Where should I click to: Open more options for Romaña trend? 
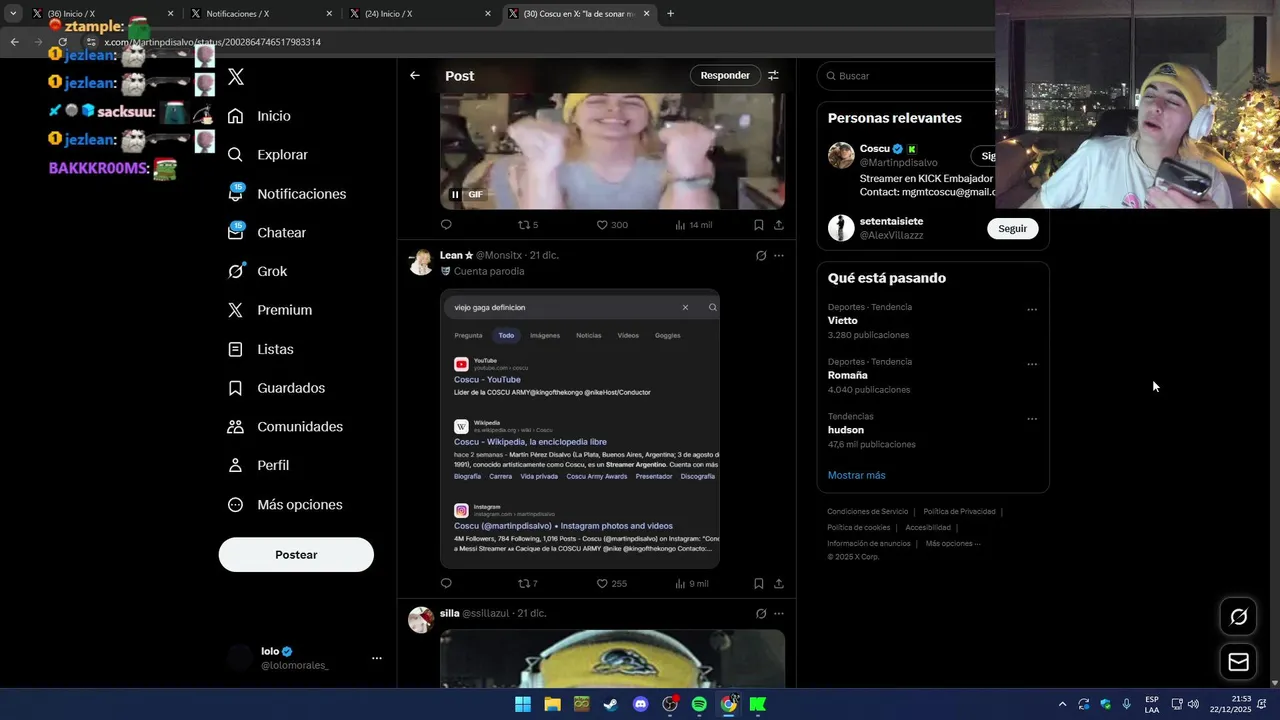1032,365
